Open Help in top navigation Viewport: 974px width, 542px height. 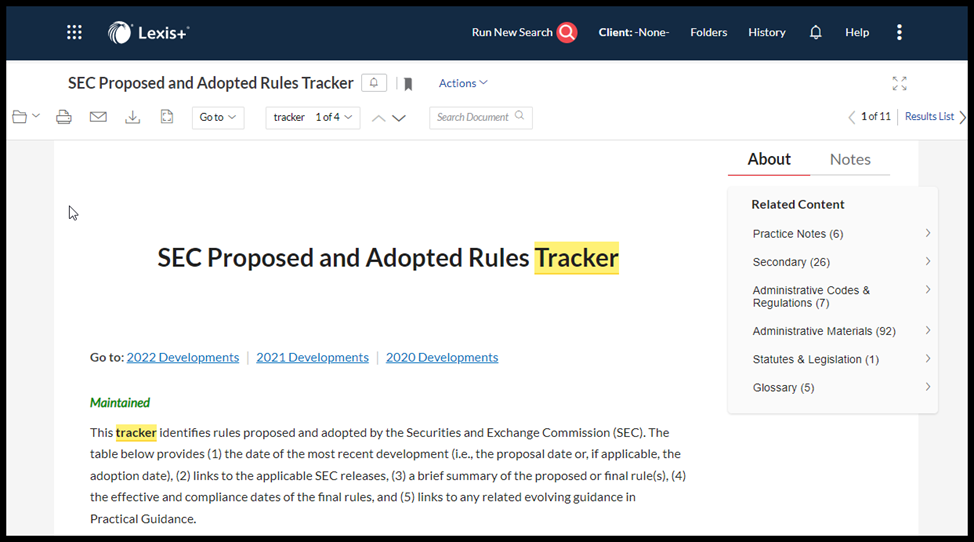pos(857,32)
